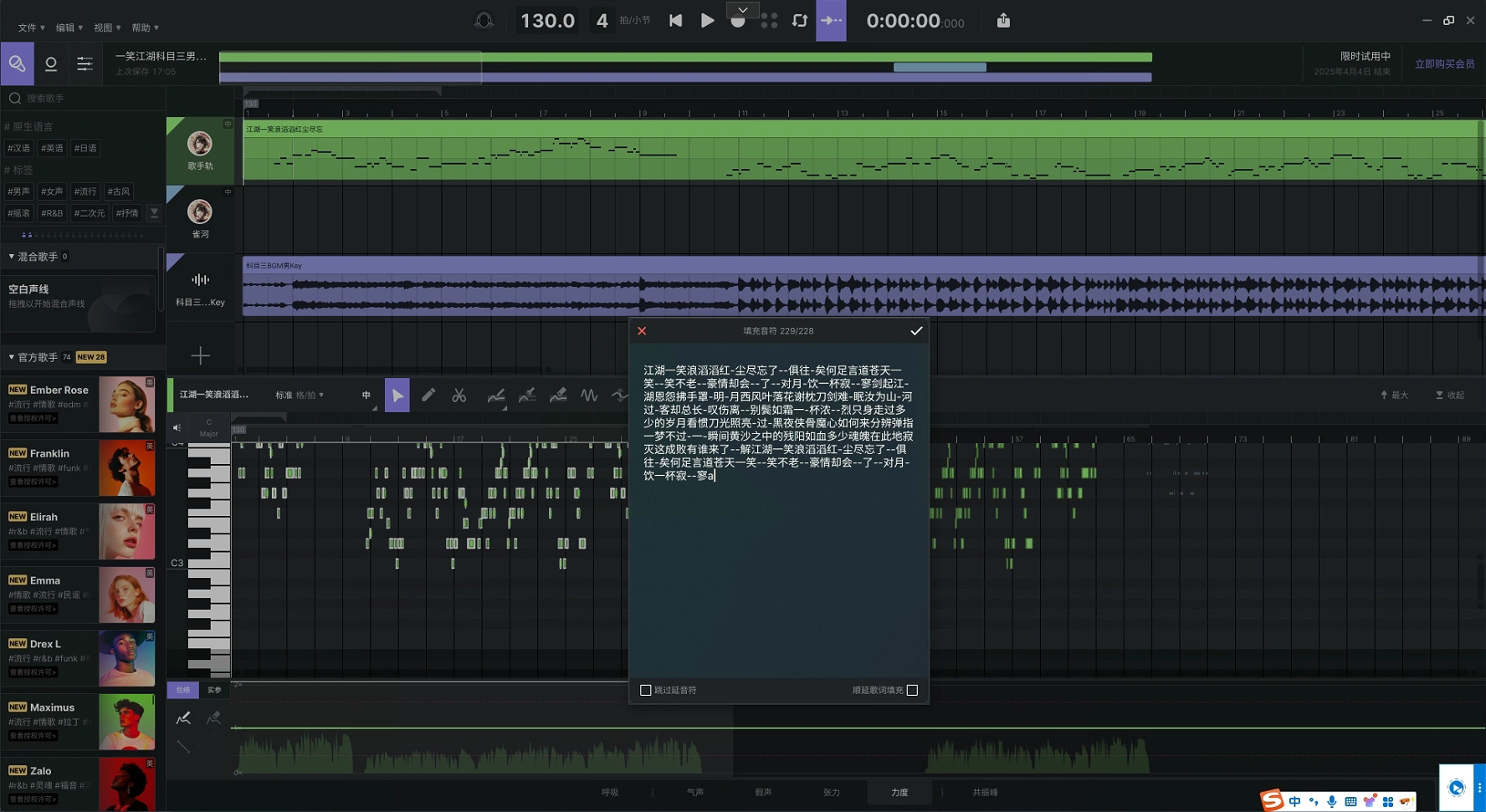Click the 立即购买会员 link

1444,64
